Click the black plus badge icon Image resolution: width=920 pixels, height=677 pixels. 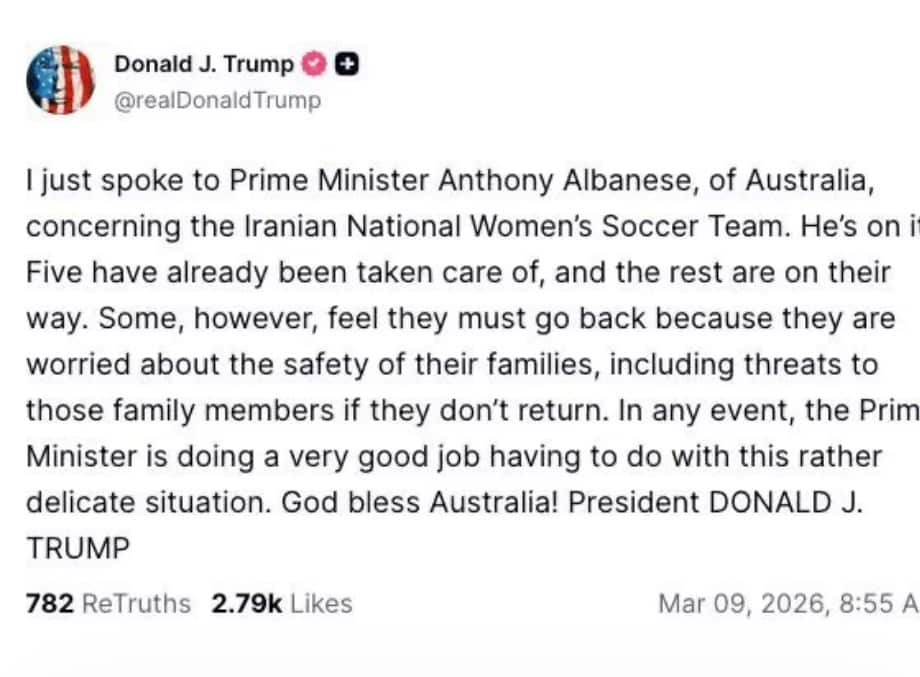pyautogui.click(x=346, y=65)
